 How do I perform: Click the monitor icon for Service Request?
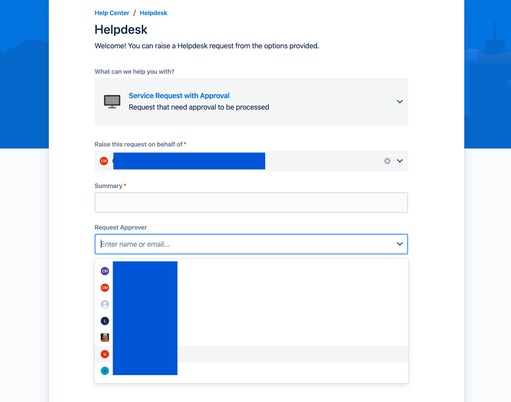(x=112, y=101)
